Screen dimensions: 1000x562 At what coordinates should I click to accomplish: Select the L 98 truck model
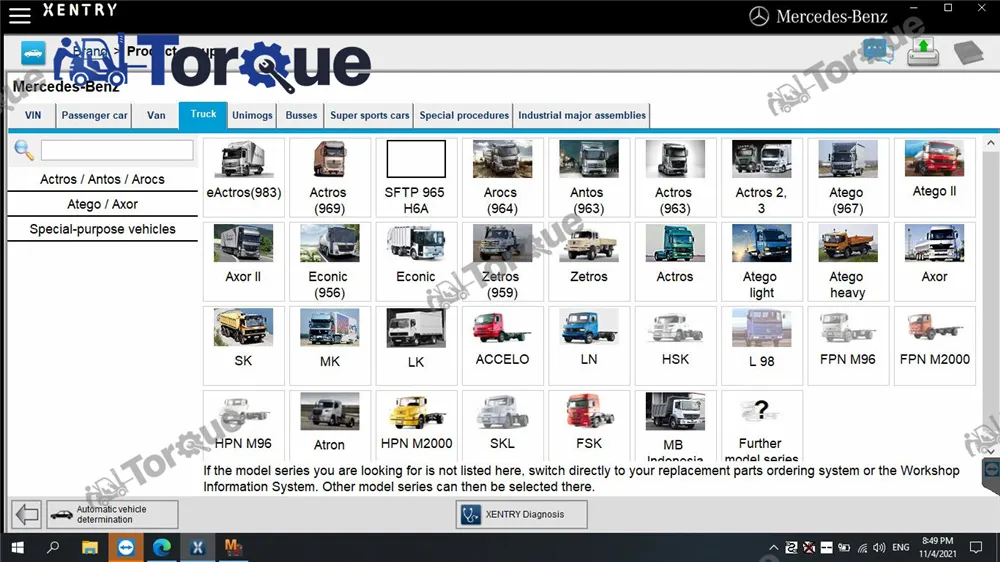click(761, 345)
